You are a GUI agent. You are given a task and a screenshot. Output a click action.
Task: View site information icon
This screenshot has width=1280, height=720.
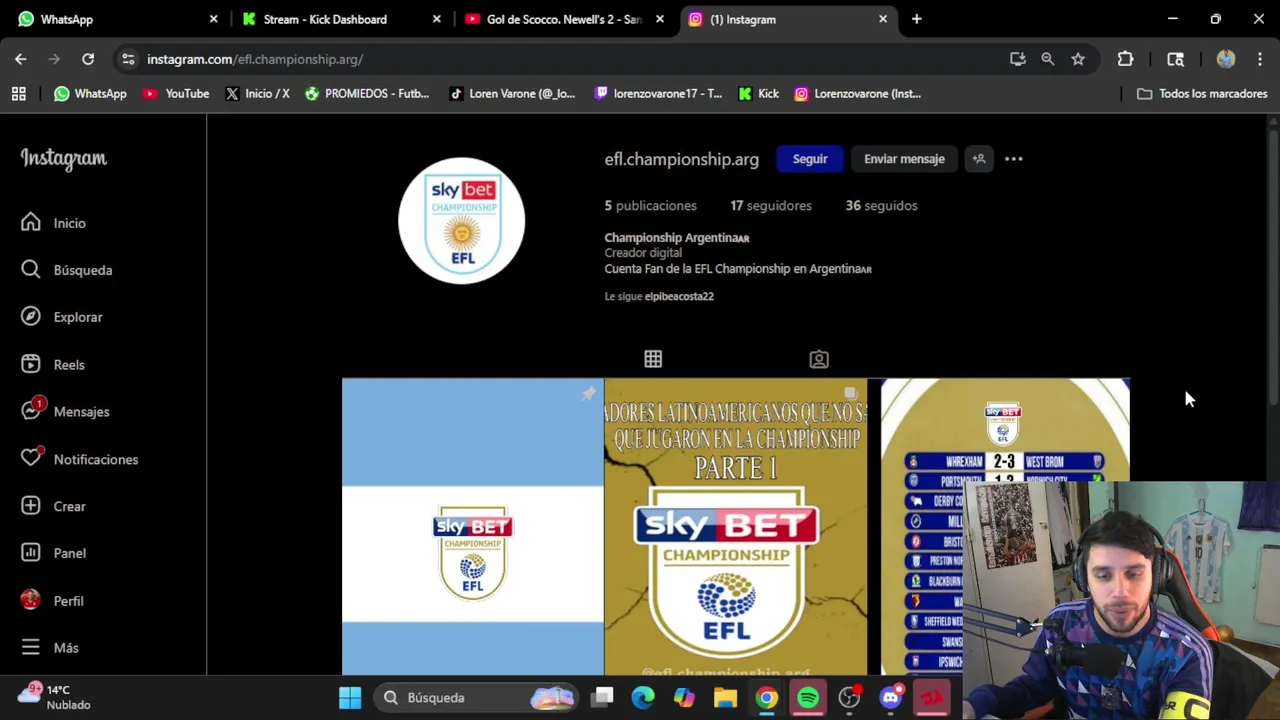pos(128,59)
